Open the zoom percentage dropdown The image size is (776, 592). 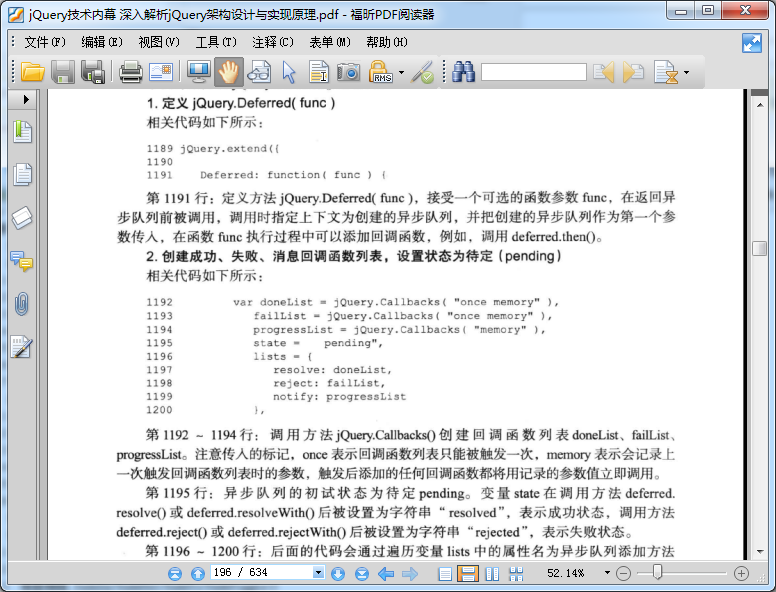(x=607, y=573)
